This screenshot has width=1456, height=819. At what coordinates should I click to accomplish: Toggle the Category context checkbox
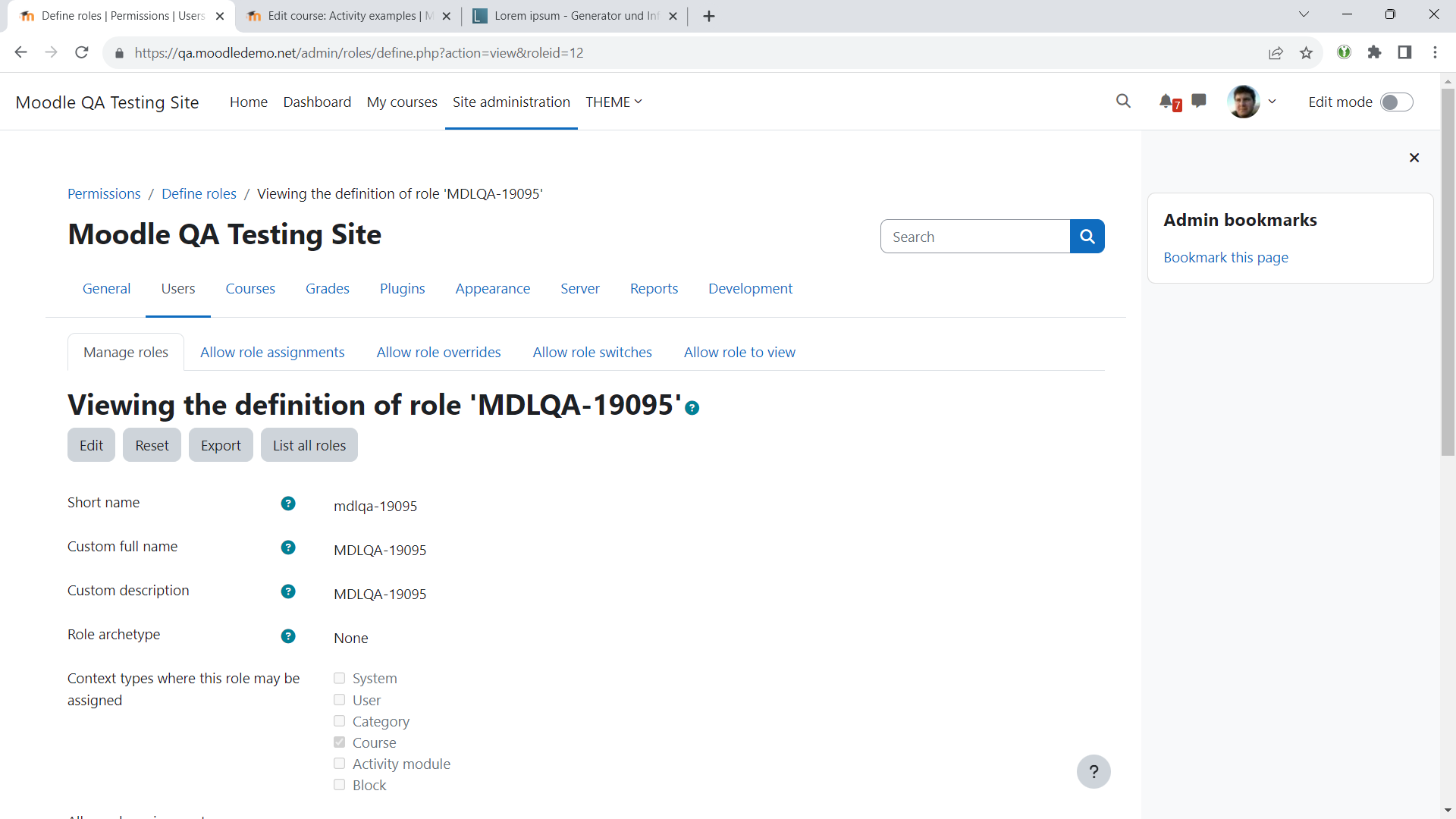[x=339, y=720]
